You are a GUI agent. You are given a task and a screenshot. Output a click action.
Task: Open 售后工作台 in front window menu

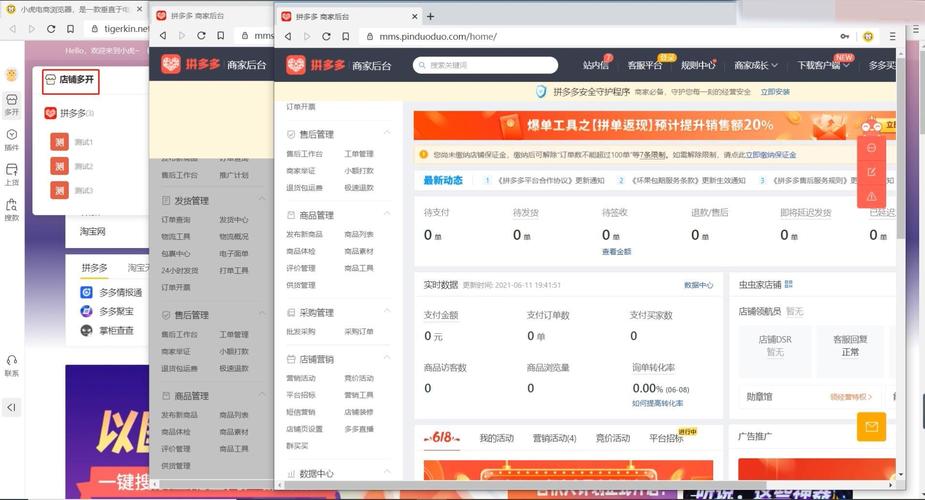point(304,154)
